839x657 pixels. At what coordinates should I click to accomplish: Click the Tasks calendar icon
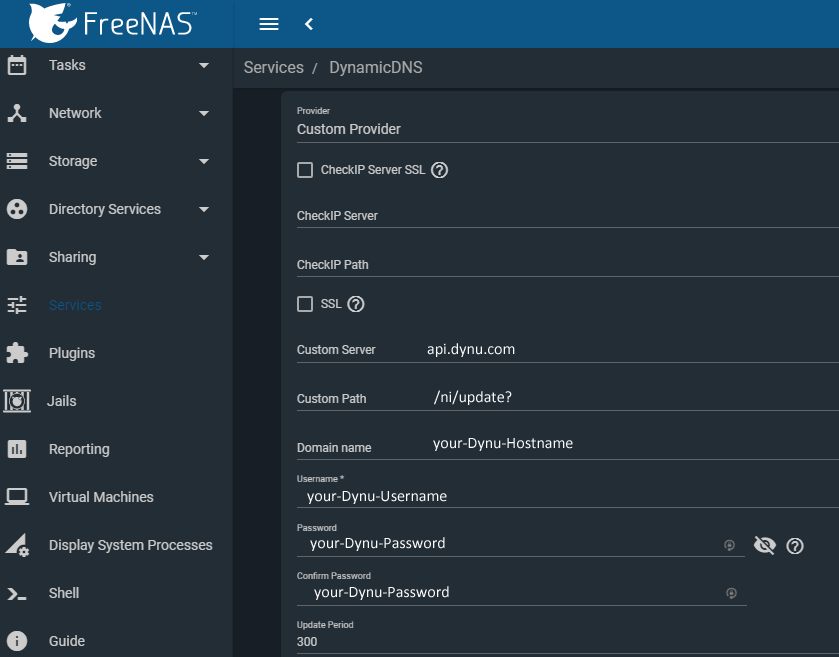[17, 65]
